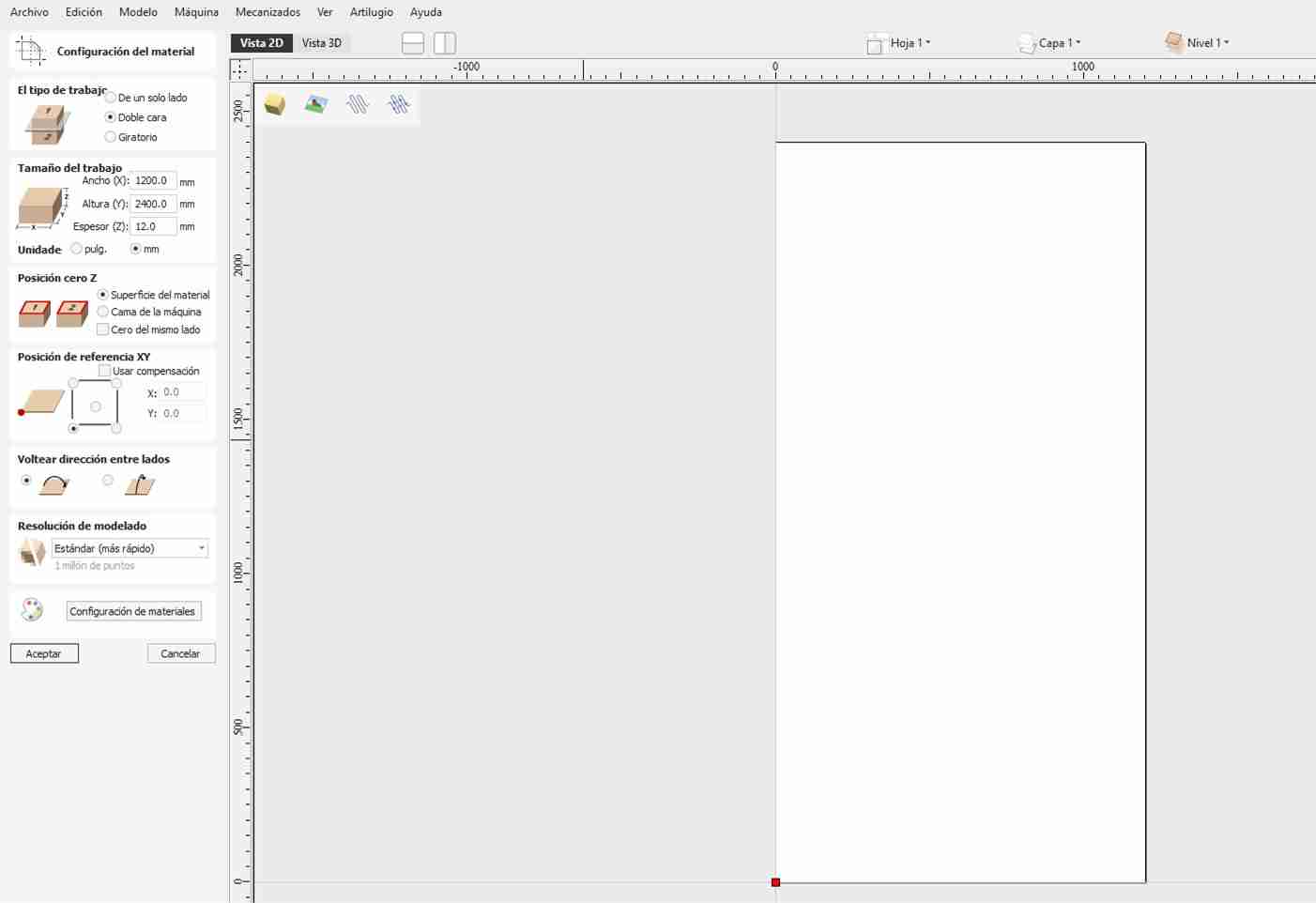Select the bottom-left XY reference corner
Screen dimensions: 1316x903
click(x=73, y=428)
